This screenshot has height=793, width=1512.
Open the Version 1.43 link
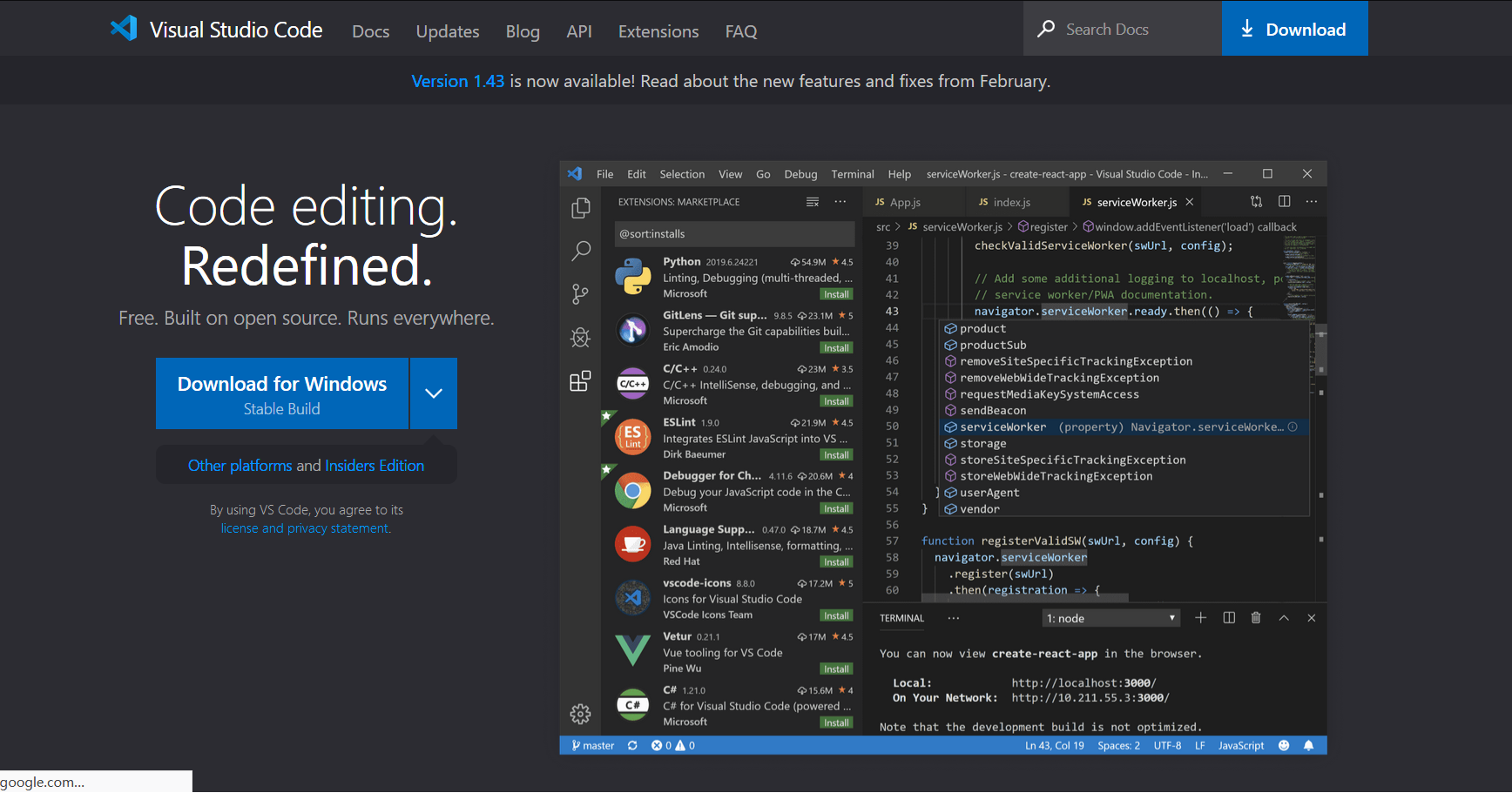pos(457,81)
